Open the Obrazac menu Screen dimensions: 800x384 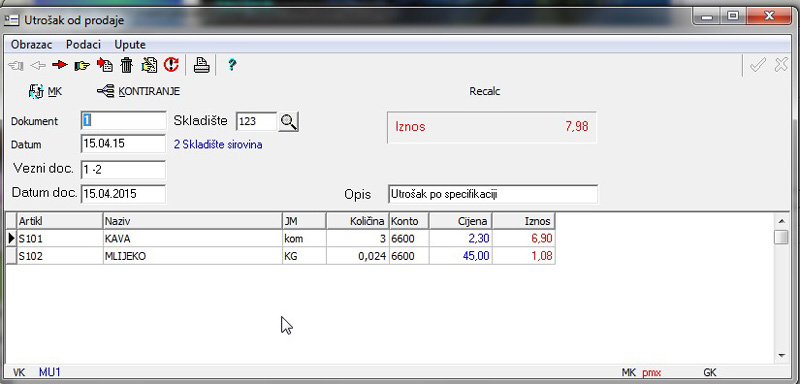32,44
